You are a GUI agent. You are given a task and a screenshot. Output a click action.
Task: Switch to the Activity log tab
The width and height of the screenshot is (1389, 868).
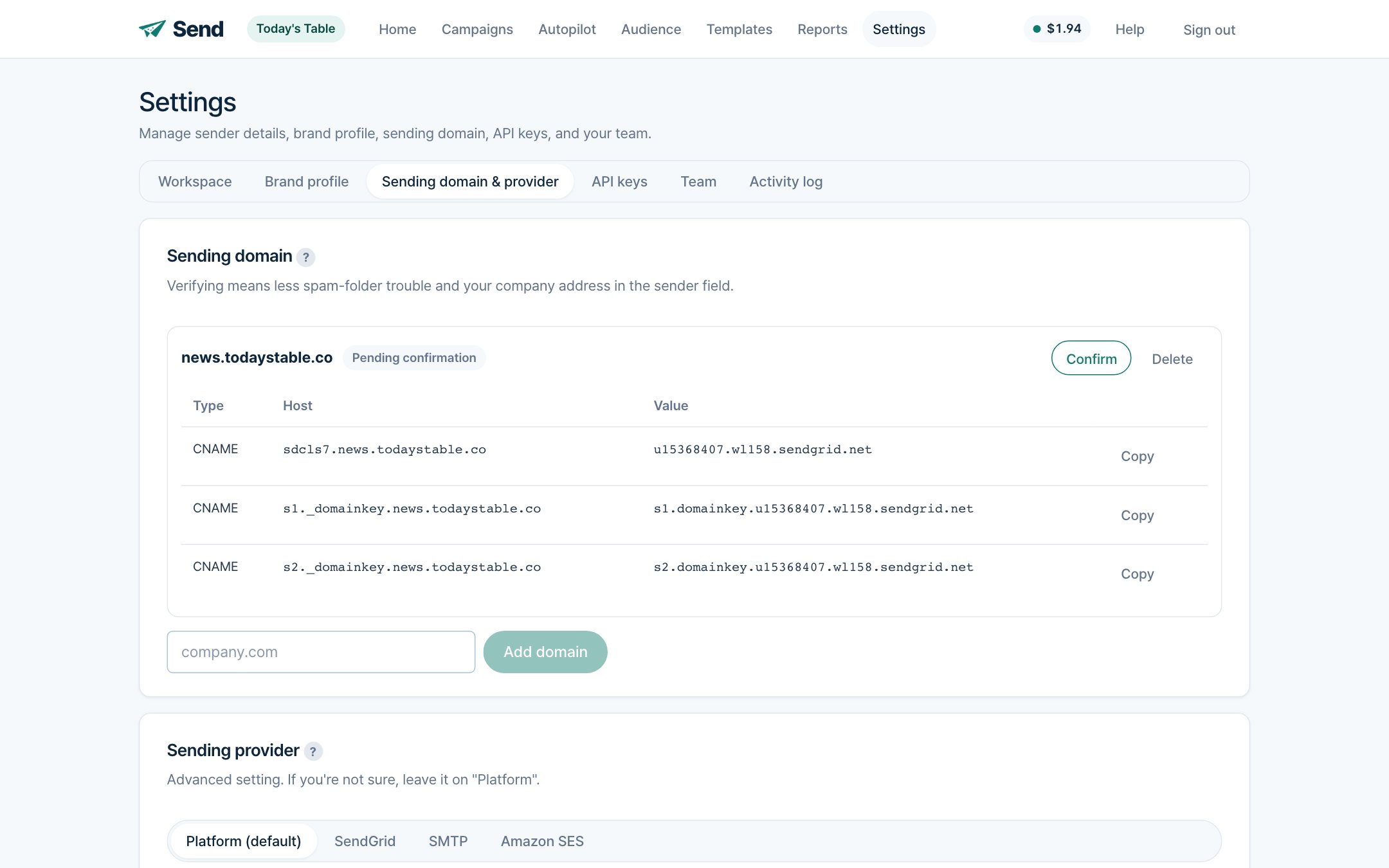point(786,181)
